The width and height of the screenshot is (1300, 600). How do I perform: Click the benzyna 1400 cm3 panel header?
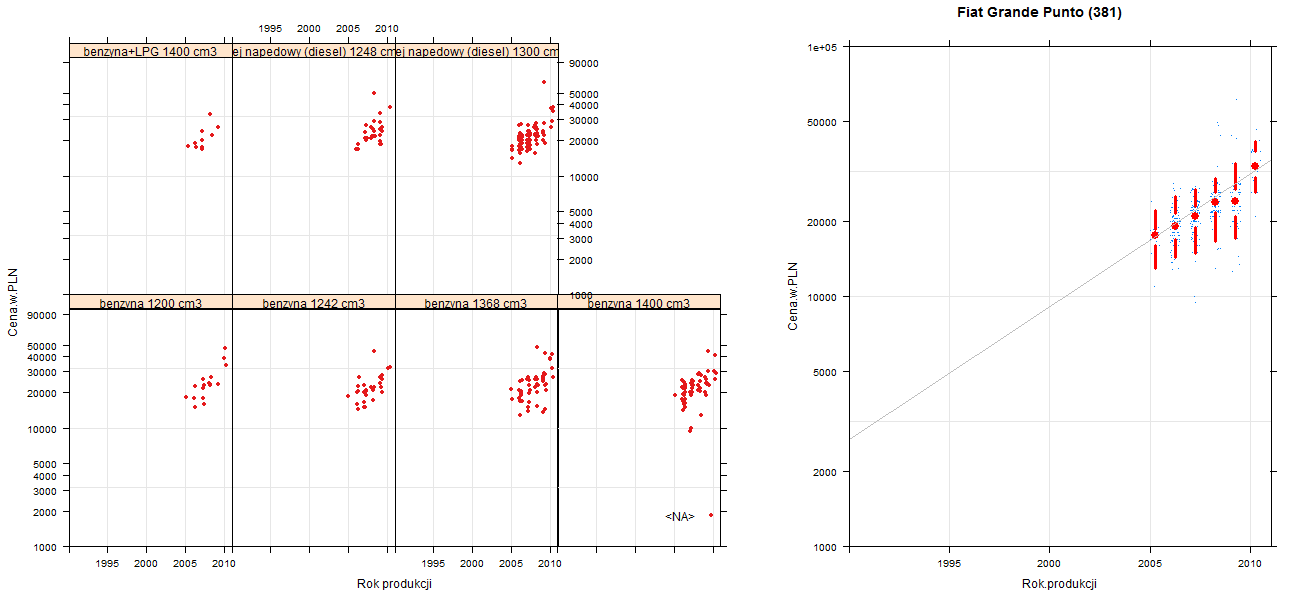pyautogui.click(x=639, y=303)
